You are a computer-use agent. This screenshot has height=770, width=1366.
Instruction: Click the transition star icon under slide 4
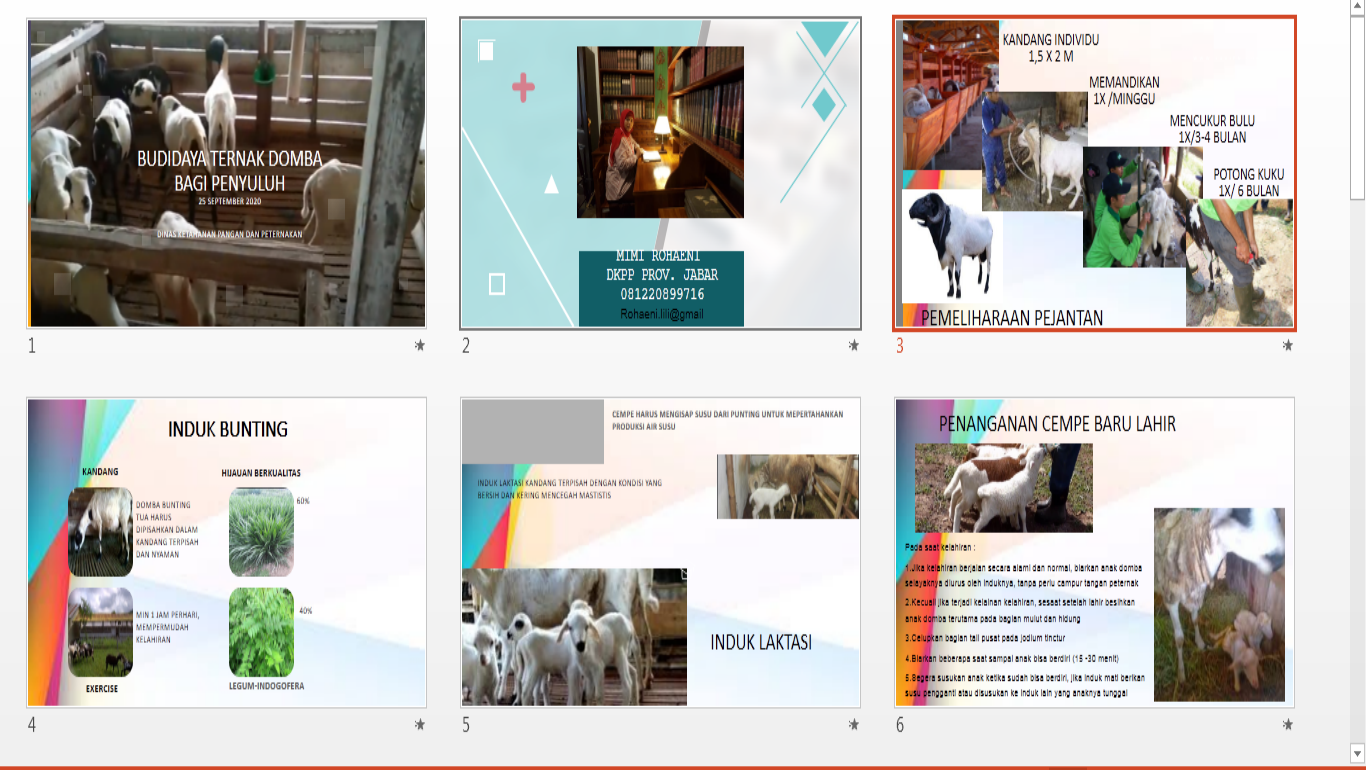coord(420,725)
